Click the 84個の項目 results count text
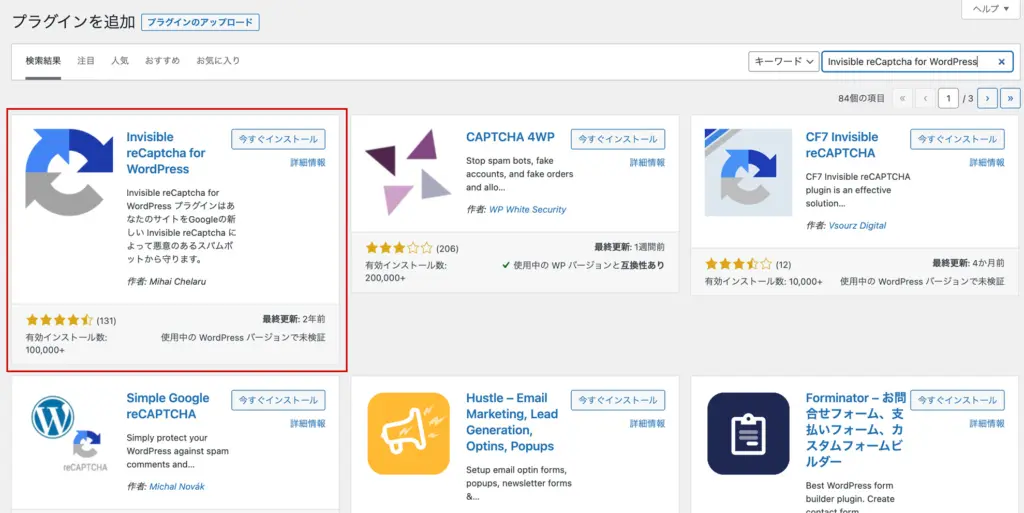Screen dimensions: 1024x513 tap(861, 99)
